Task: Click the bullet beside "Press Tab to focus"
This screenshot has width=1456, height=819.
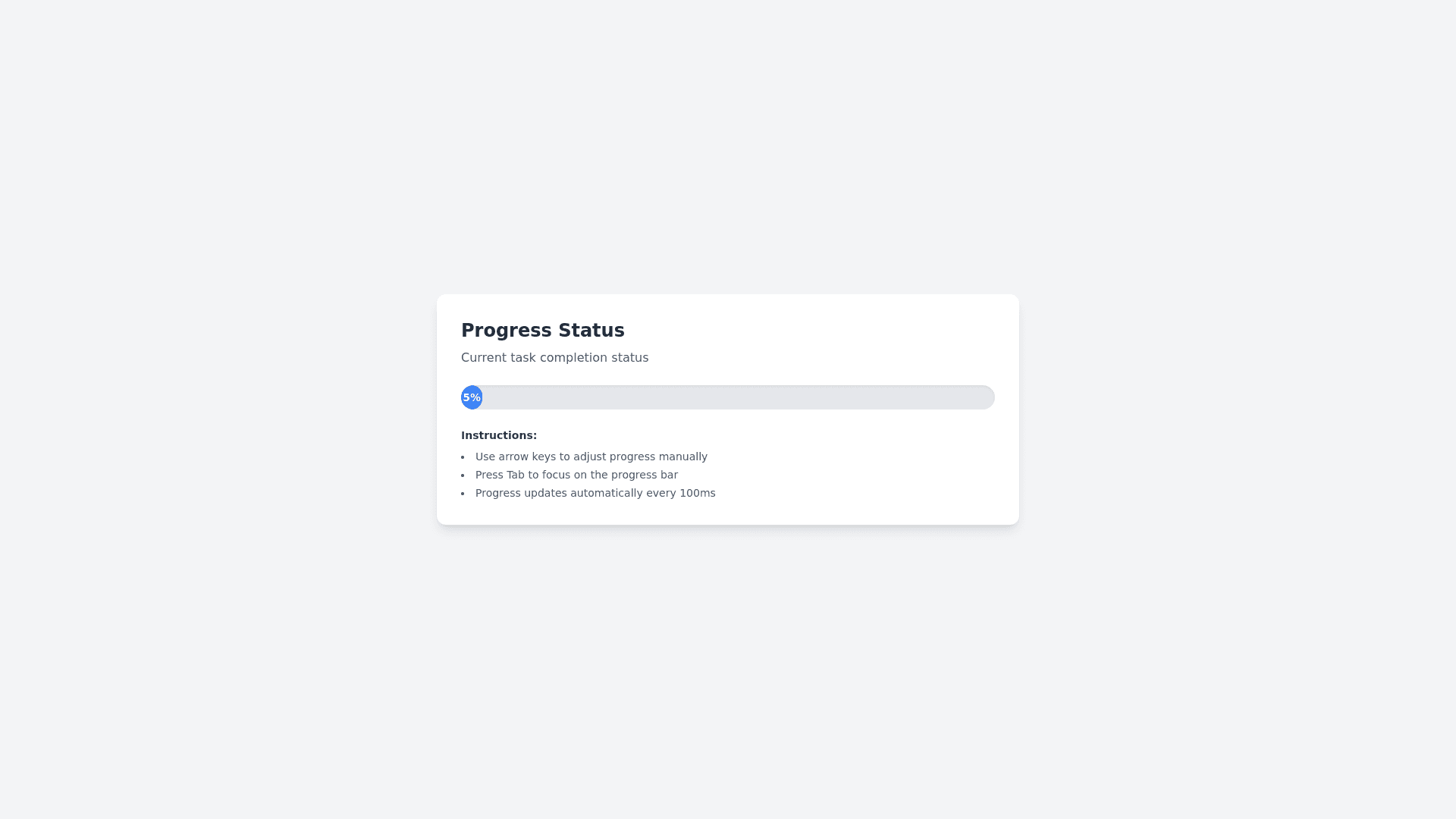Action: [x=463, y=475]
